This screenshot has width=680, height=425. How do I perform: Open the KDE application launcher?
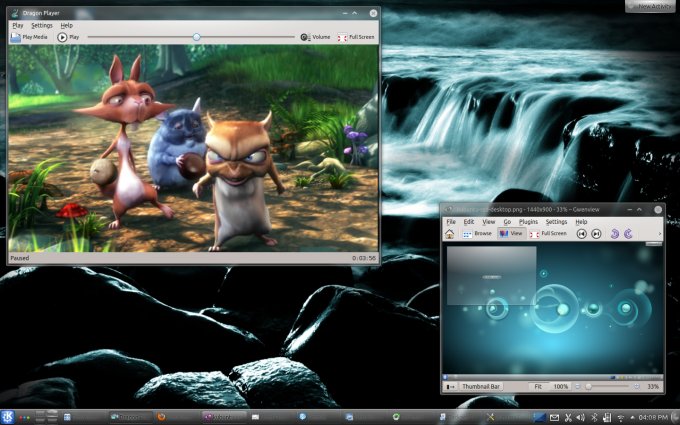pos(8,417)
